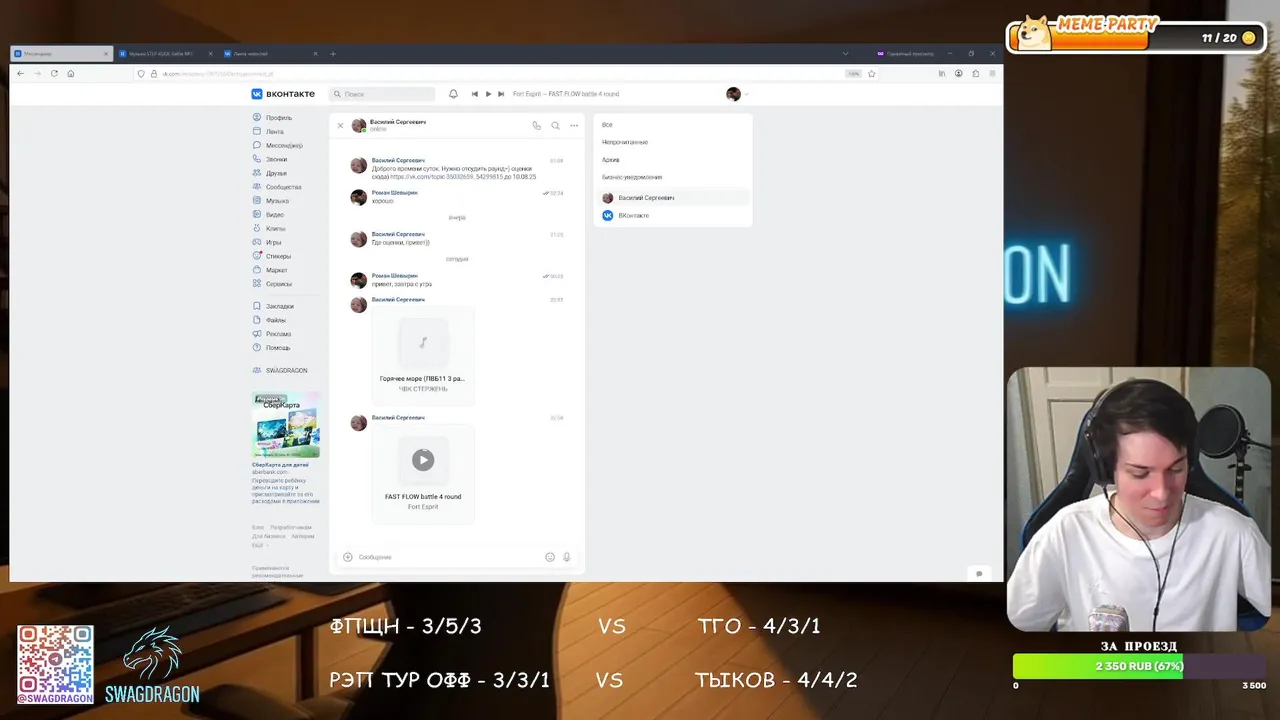Bookmark this page with the star icon
The height and width of the screenshot is (720, 1280).
click(x=872, y=74)
